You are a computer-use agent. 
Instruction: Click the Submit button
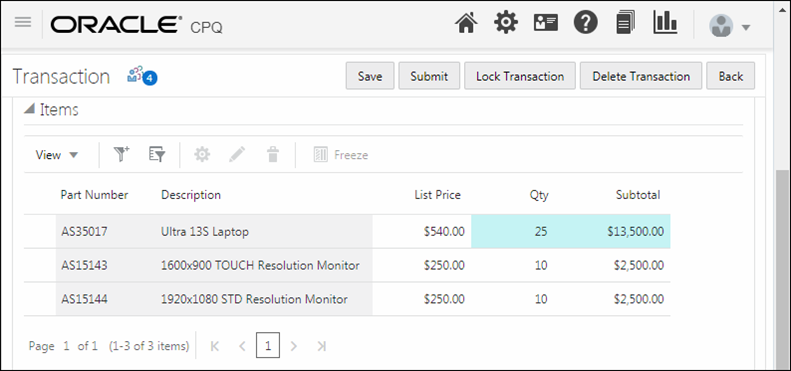[x=429, y=76]
